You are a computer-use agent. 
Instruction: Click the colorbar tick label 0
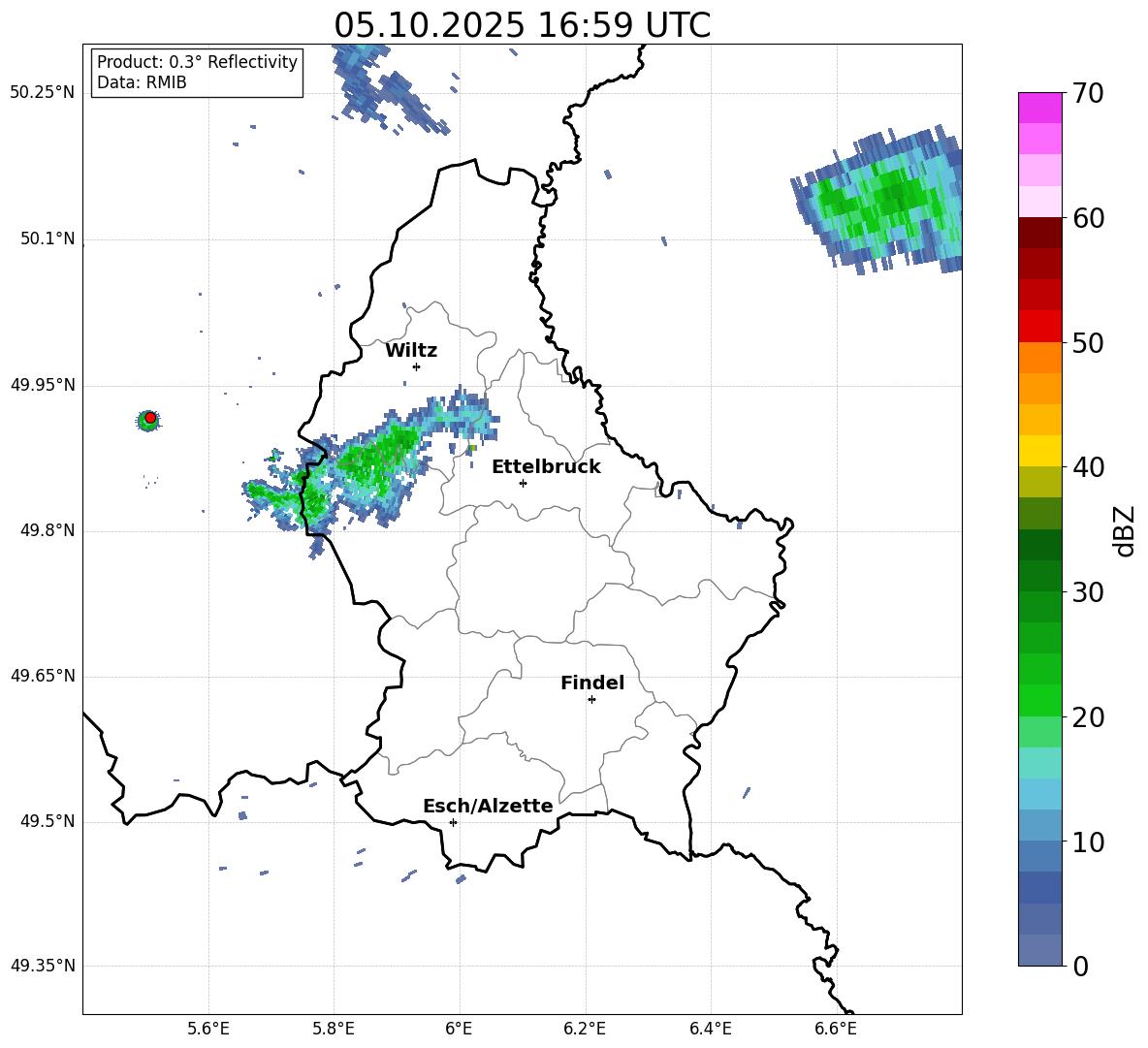[x=1080, y=967]
